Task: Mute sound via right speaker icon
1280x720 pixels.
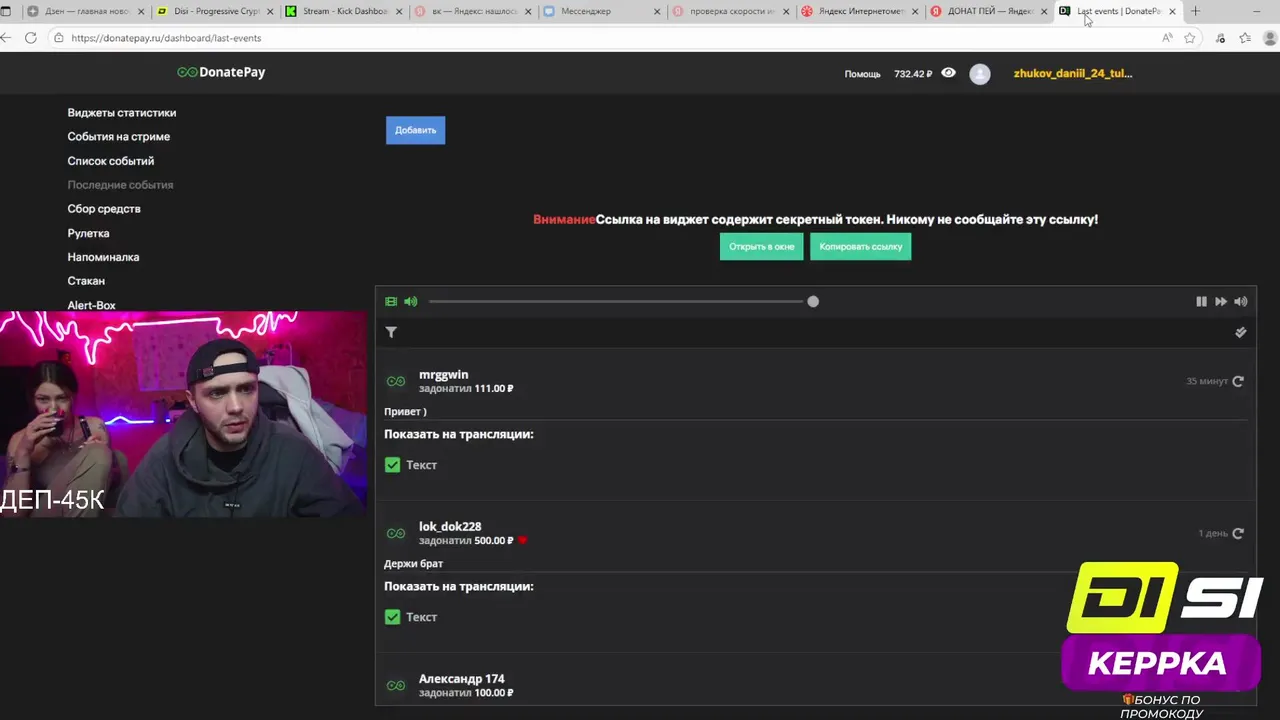Action: [x=1241, y=301]
